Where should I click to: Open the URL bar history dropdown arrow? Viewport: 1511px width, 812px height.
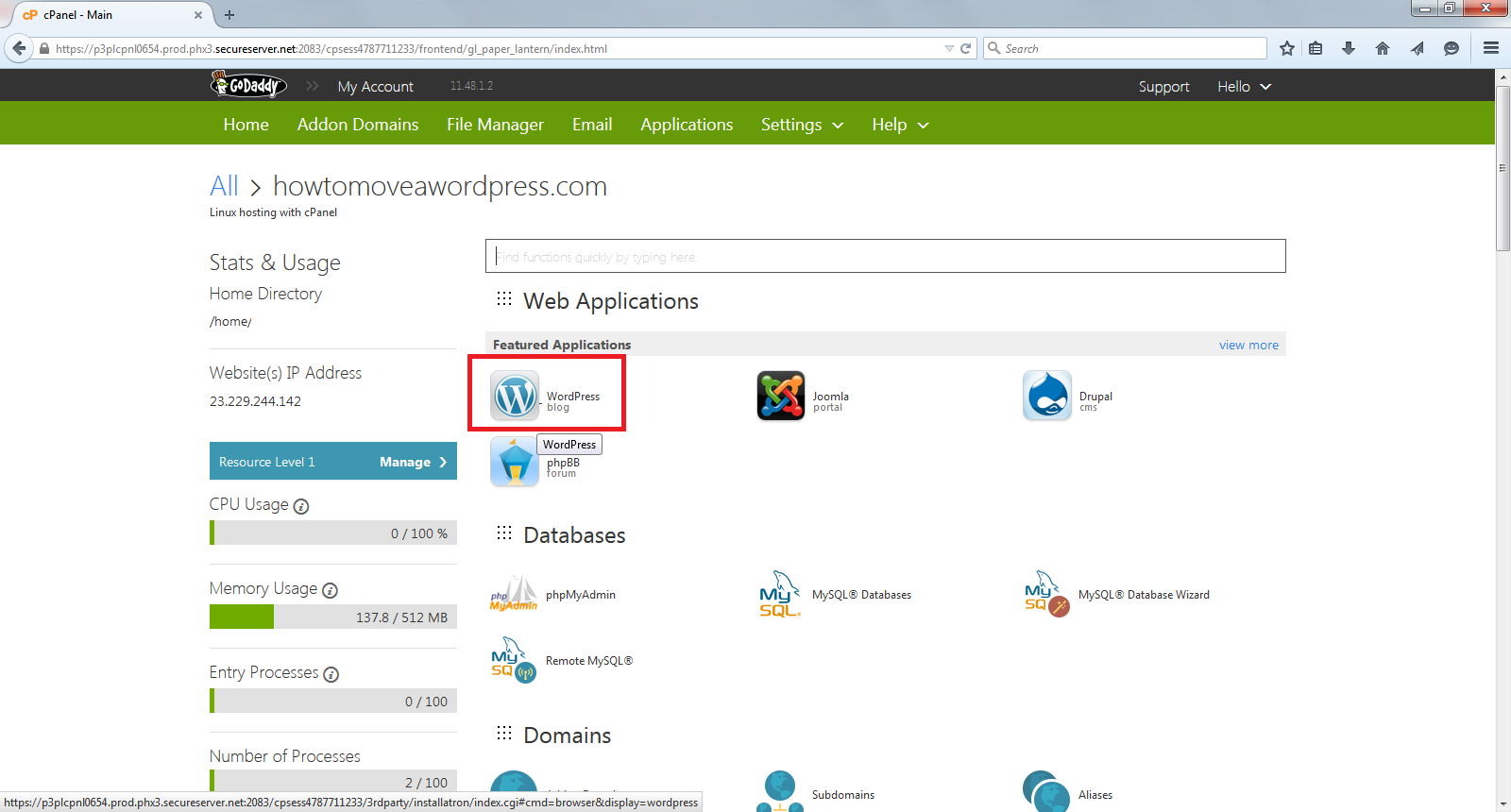coord(949,48)
